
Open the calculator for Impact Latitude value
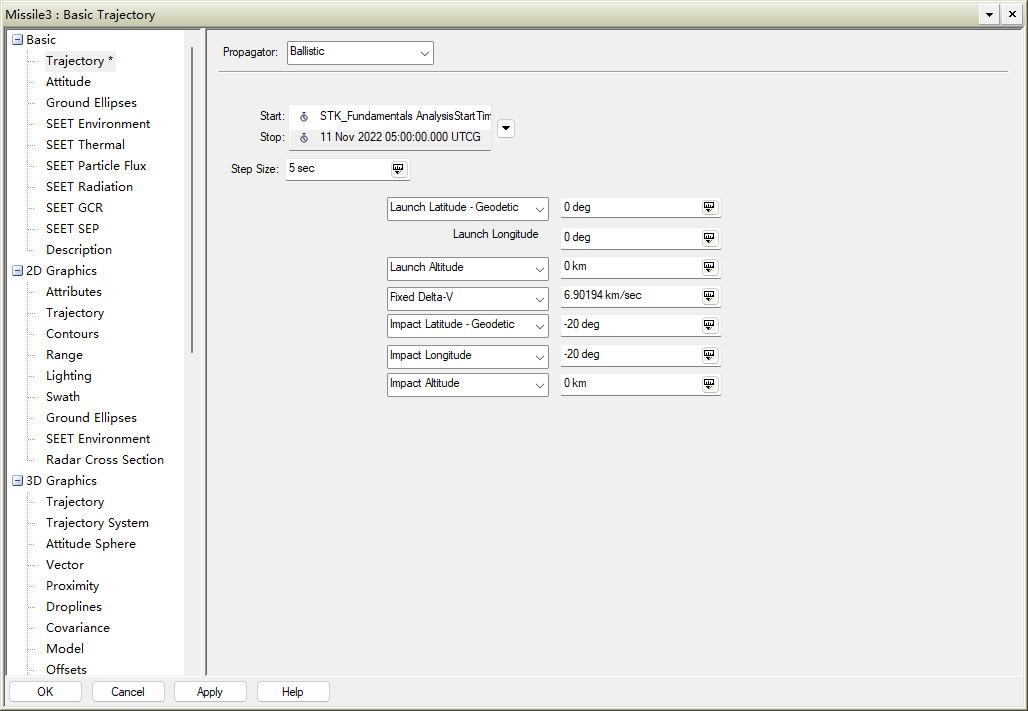click(709, 324)
